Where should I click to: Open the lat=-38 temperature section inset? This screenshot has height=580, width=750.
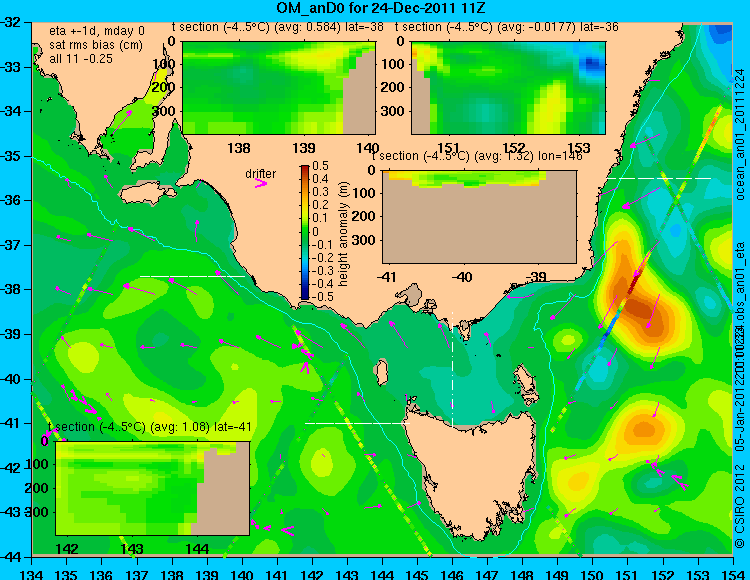click(279, 88)
